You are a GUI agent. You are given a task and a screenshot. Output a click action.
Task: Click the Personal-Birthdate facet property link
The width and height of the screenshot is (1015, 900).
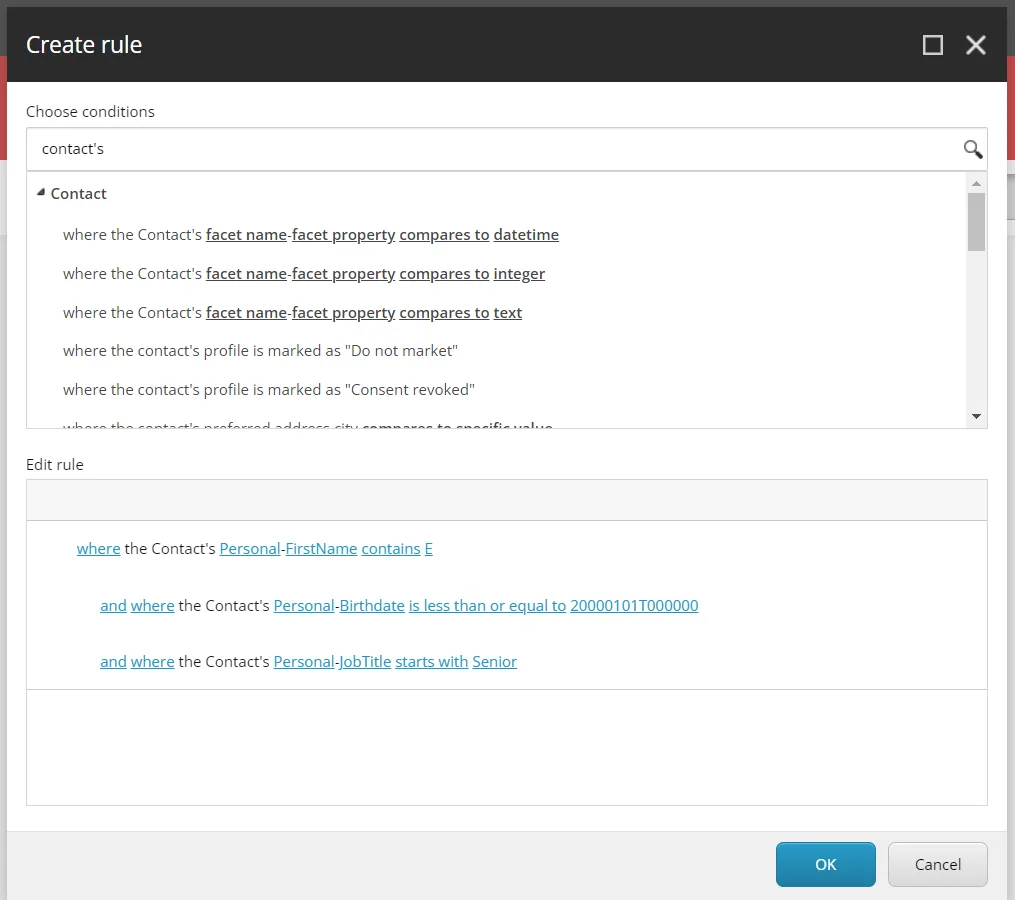coord(372,606)
